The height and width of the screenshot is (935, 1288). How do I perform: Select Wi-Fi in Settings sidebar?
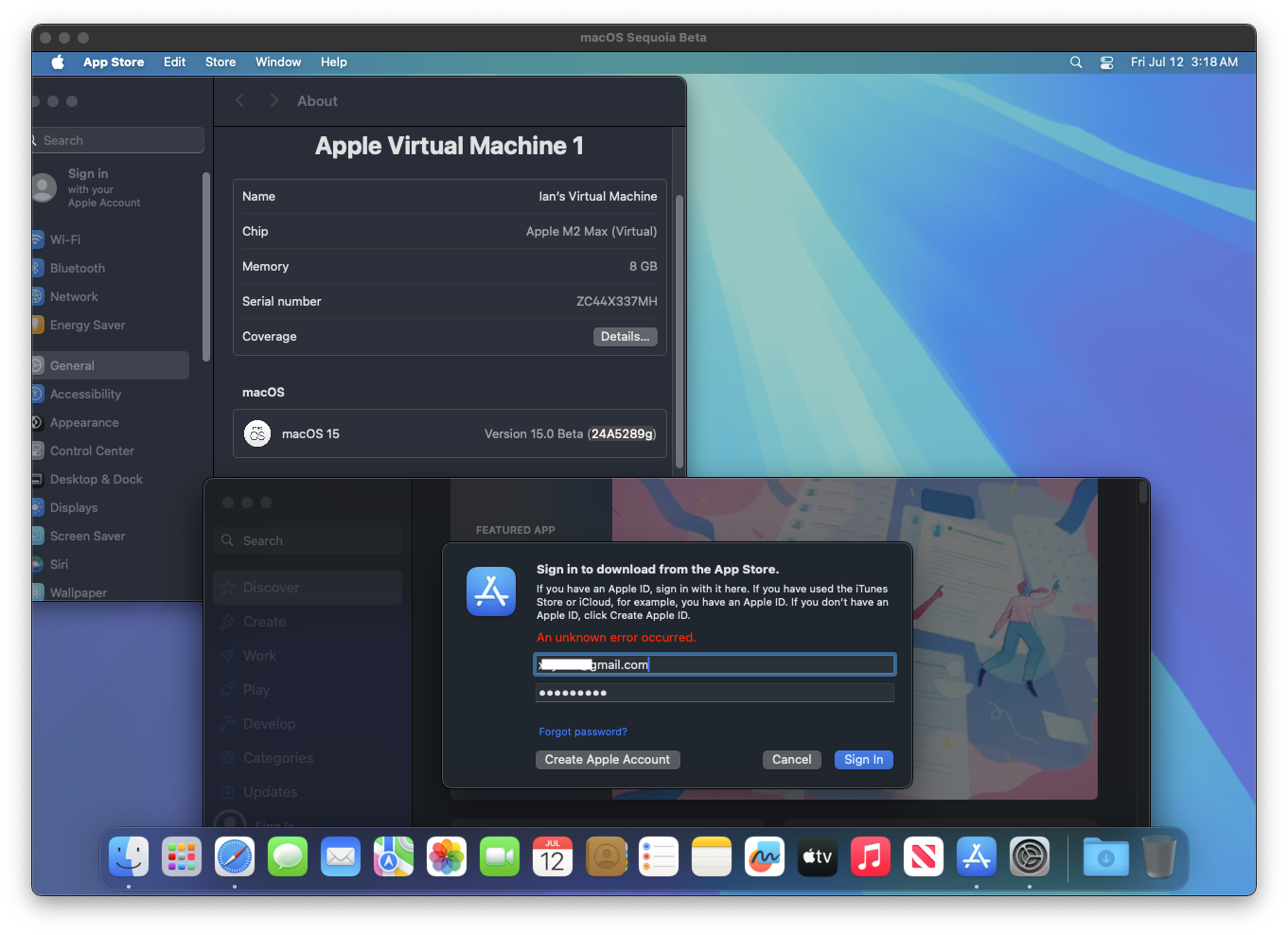coord(111,240)
